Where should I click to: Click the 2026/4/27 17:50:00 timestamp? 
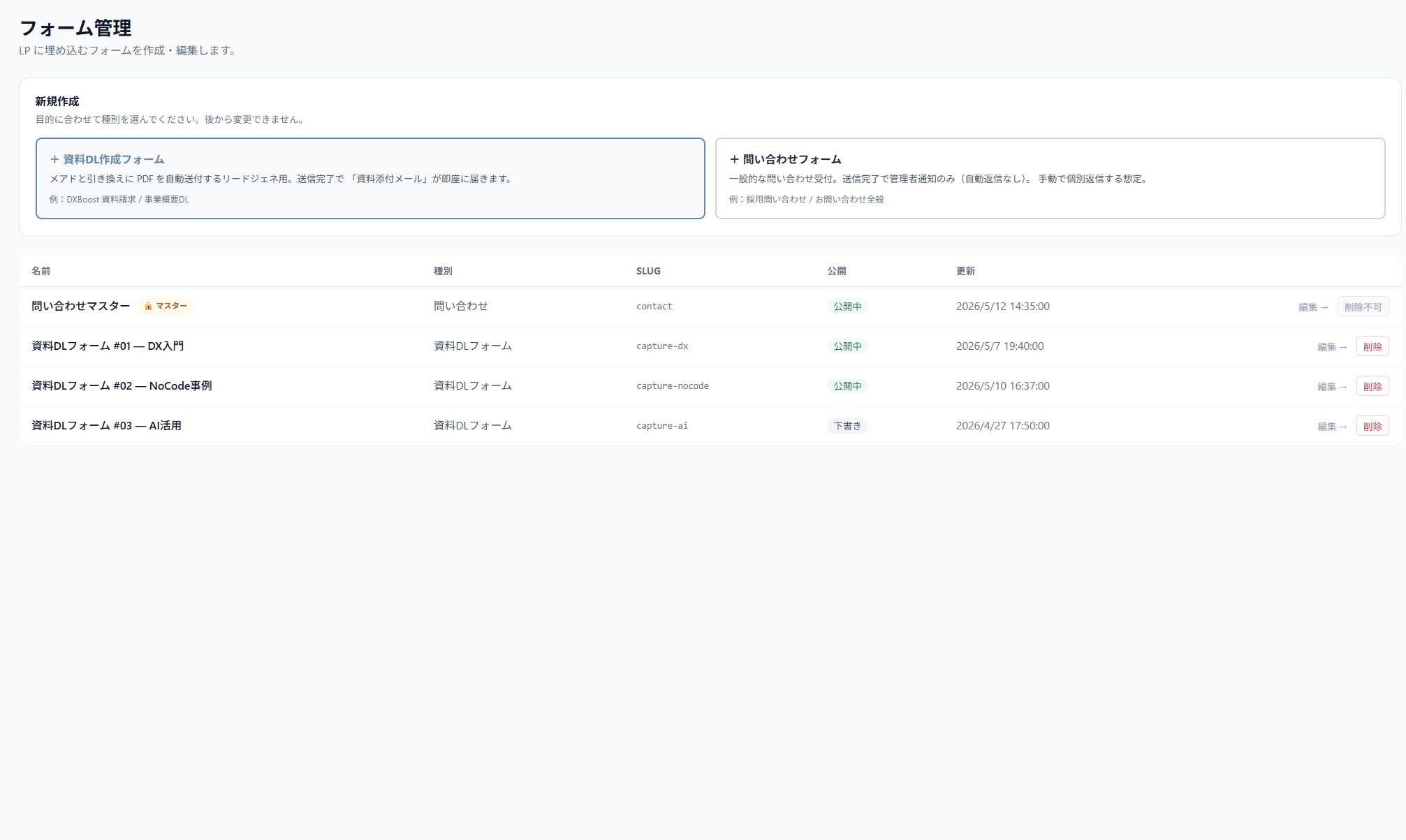[1003, 425]
